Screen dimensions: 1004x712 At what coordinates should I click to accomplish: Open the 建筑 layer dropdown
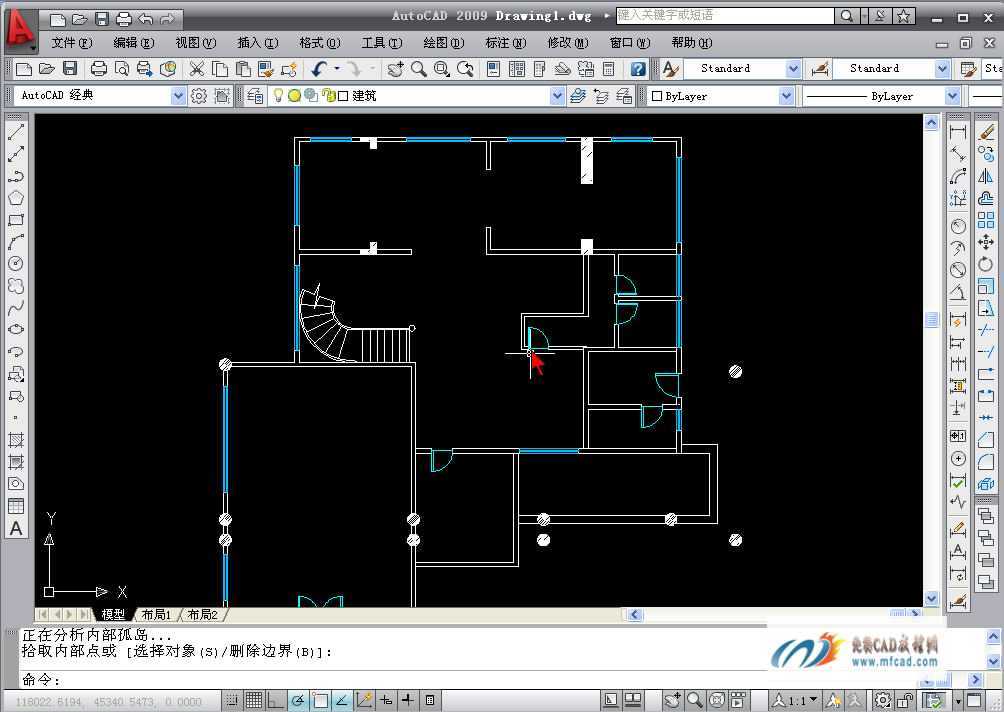pos(557,96)
